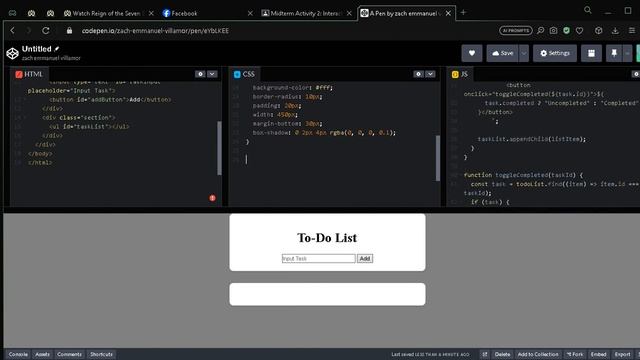Viewport: 640px width, 360px height.
Task: Focus the Input Task text field
Action: click(x=318, y=258)
